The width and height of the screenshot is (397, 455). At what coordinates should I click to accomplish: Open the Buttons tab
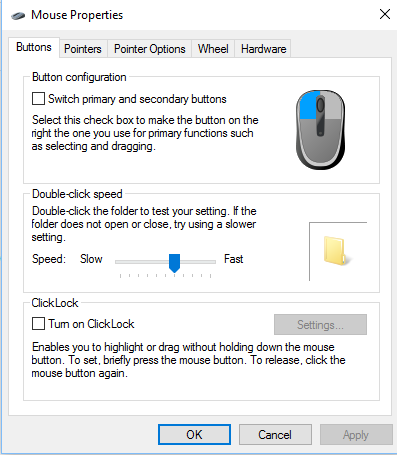34,47
